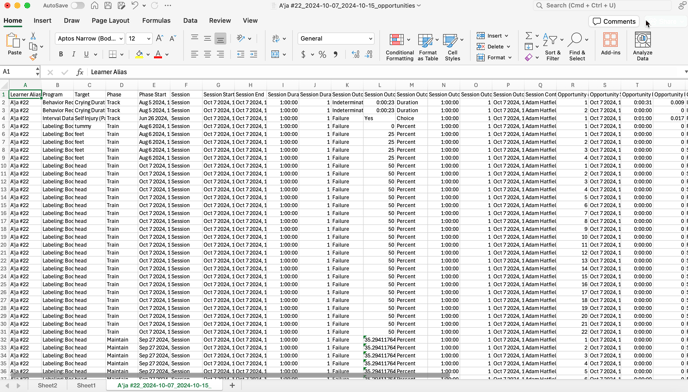Open the Insert ribbon tab
Viewport: 688px width, 392px height.
[43, 21]
